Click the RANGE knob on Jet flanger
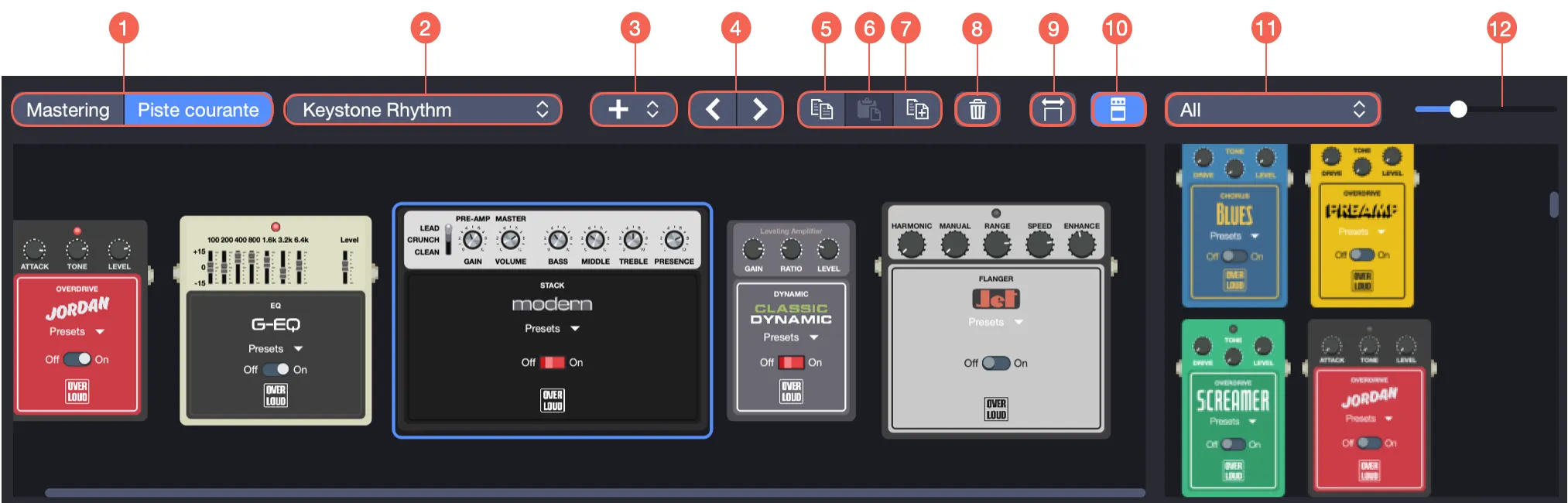This screenshot has height=503, width=1568. pyautogui.click(x=997, y=245)
